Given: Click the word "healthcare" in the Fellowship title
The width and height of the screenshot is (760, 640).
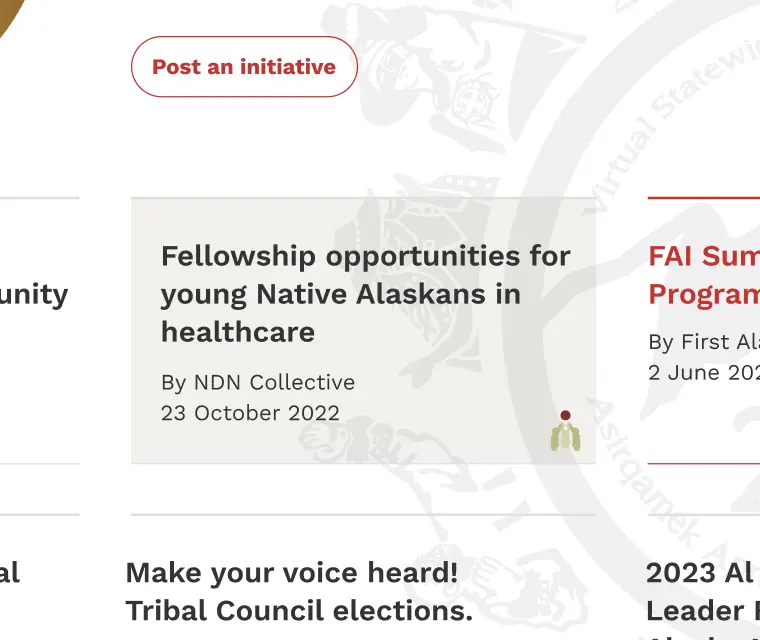Looking at the screenshot, I should 238,332.
